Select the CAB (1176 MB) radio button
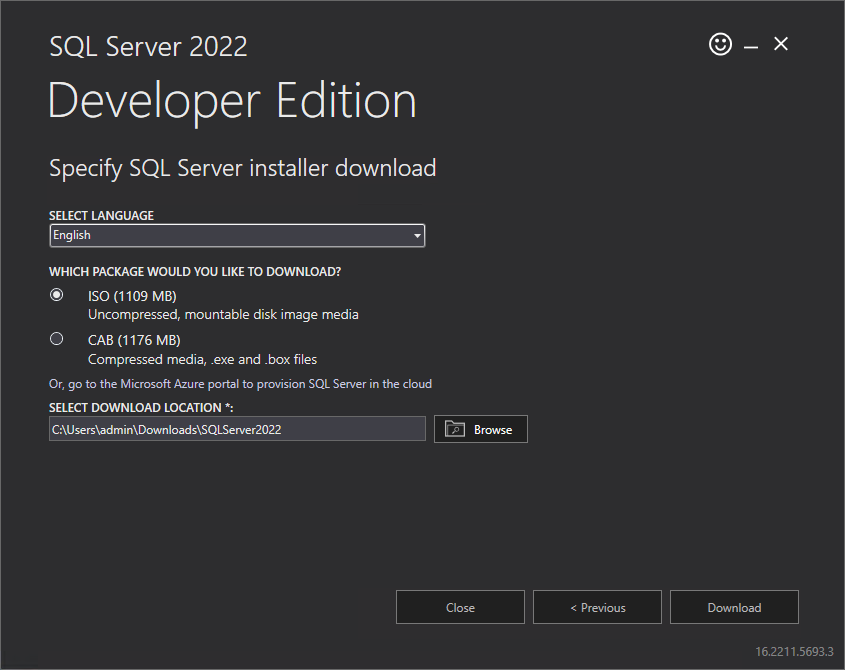This screenshot has width=845, height=670. coord(57,339)
